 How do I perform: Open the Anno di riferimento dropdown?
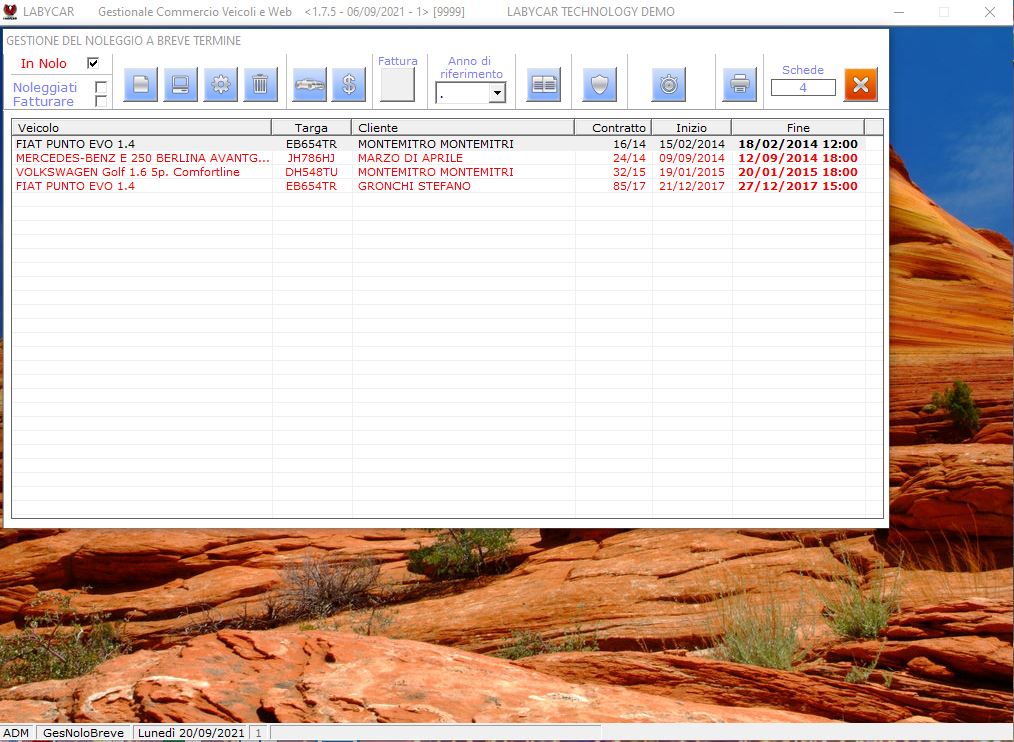coord(497,93)
